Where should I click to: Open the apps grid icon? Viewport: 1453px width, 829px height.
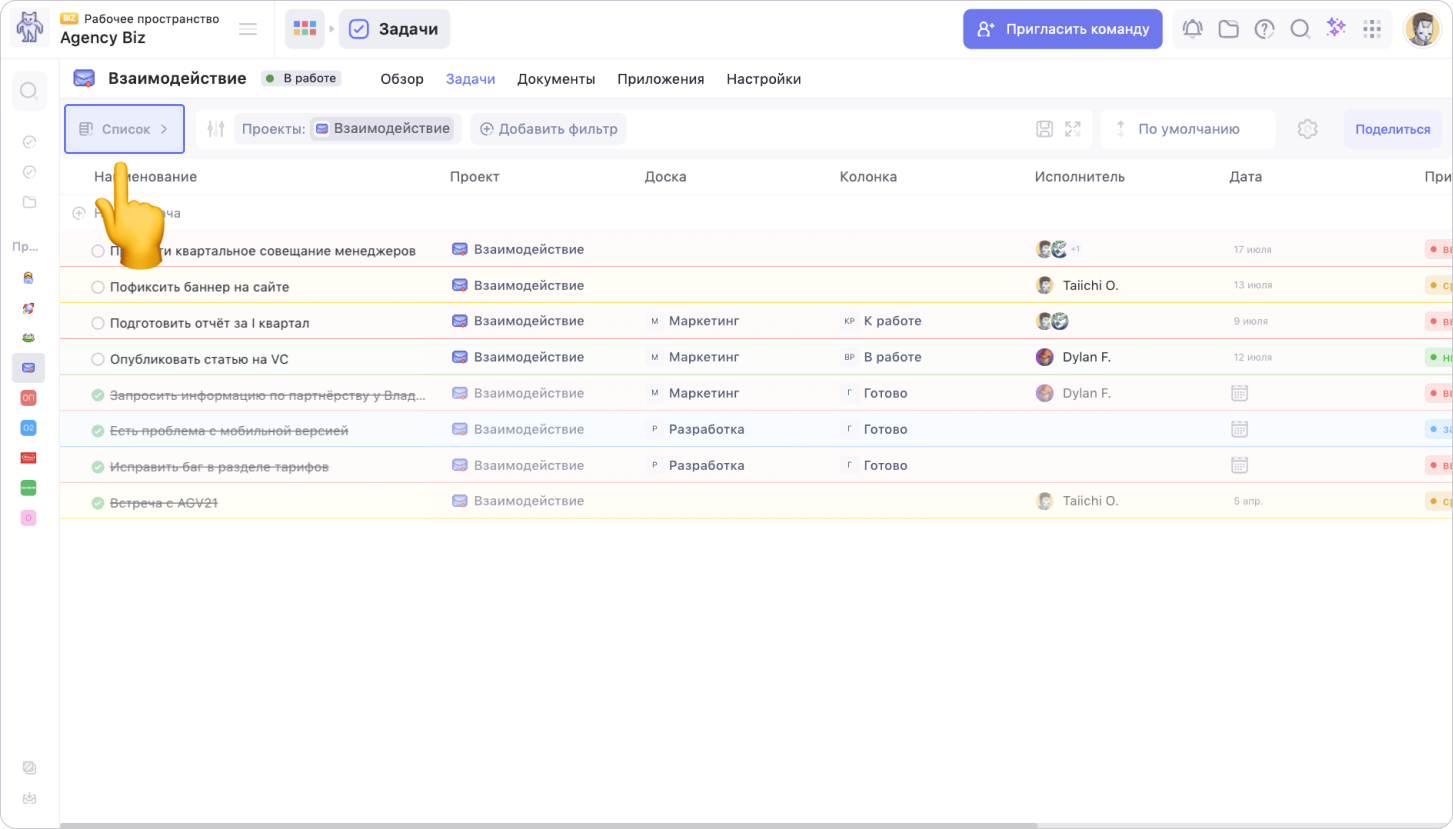(x=1372, y=29)
